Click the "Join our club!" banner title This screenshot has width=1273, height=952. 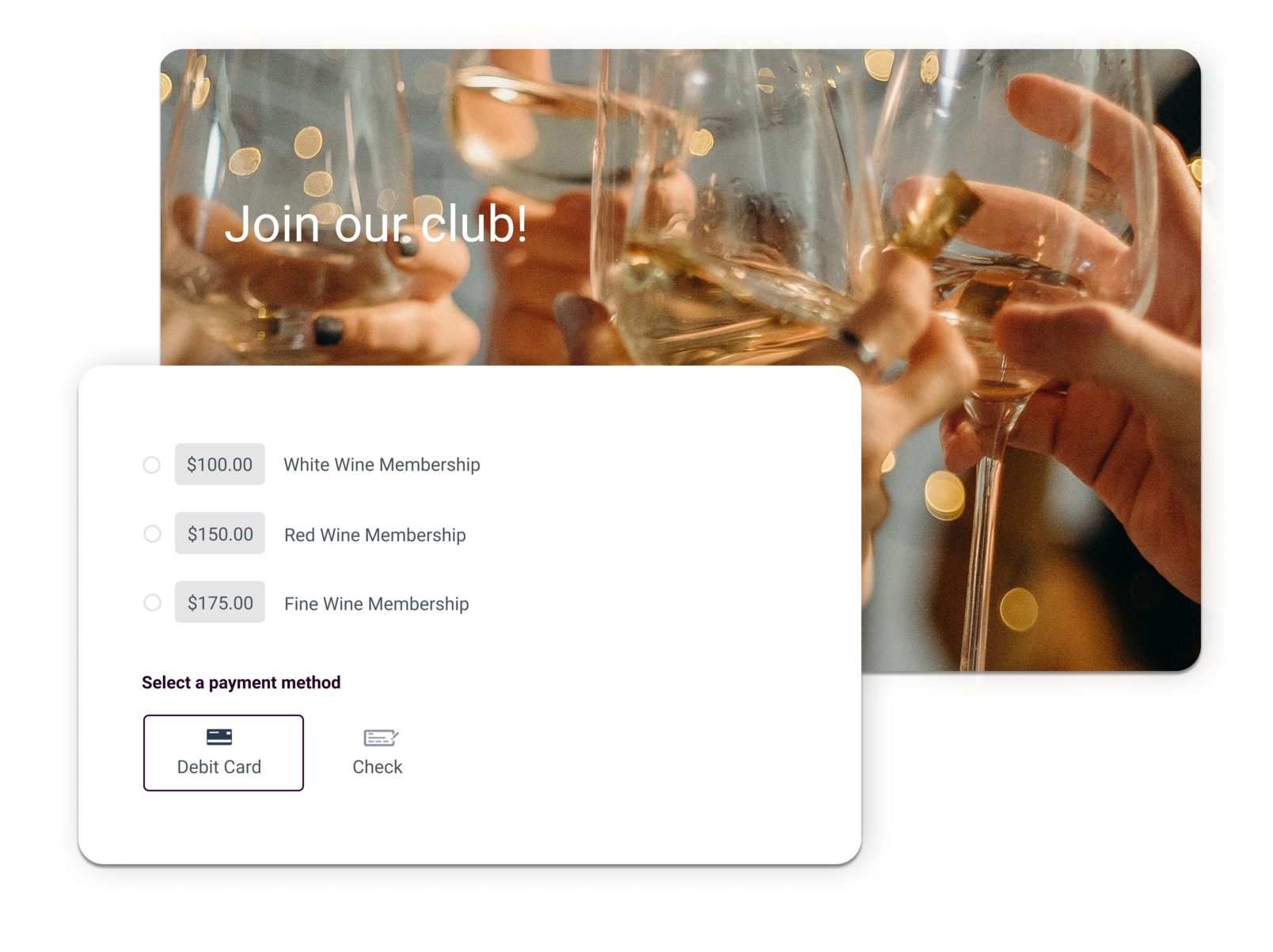coord(375,224)
